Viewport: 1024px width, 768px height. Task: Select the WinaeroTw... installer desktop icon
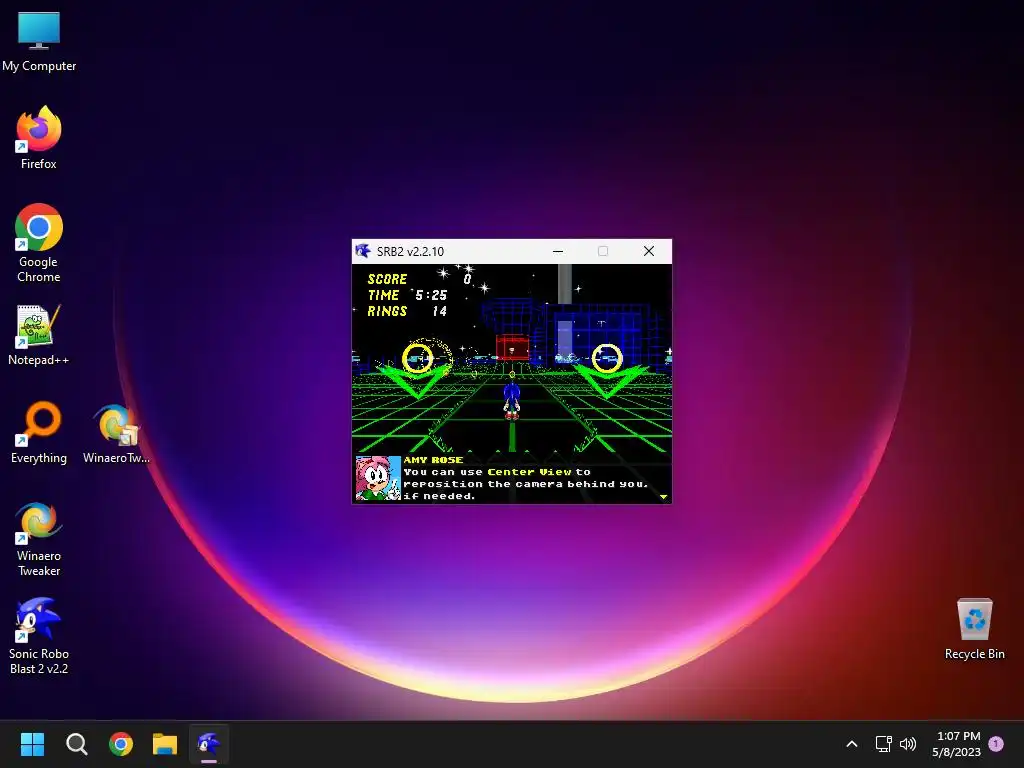click(116, 432)
